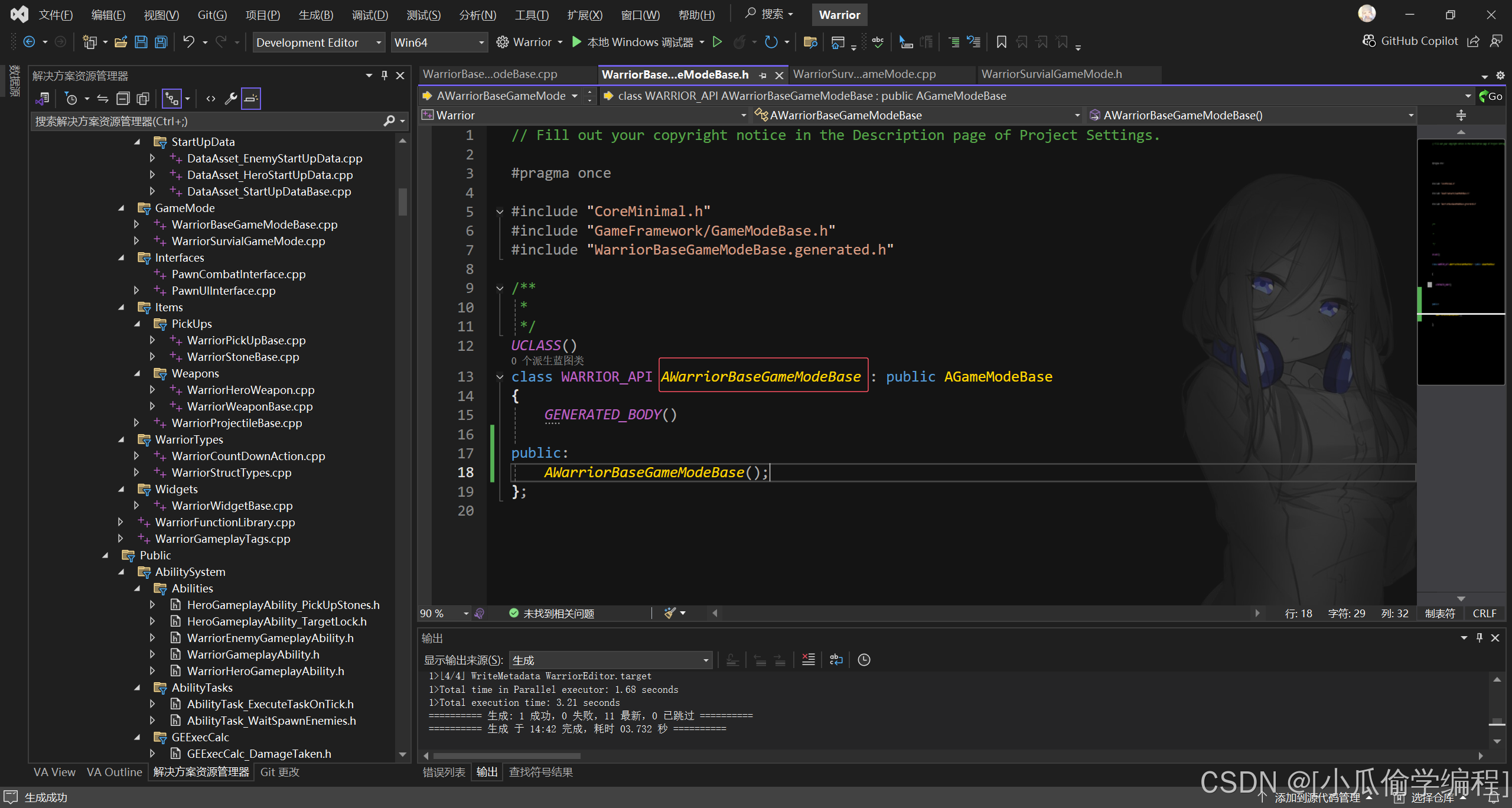Clear all output with the red X list icon
The image size is (1512, 808).
(x=808, y=660)
